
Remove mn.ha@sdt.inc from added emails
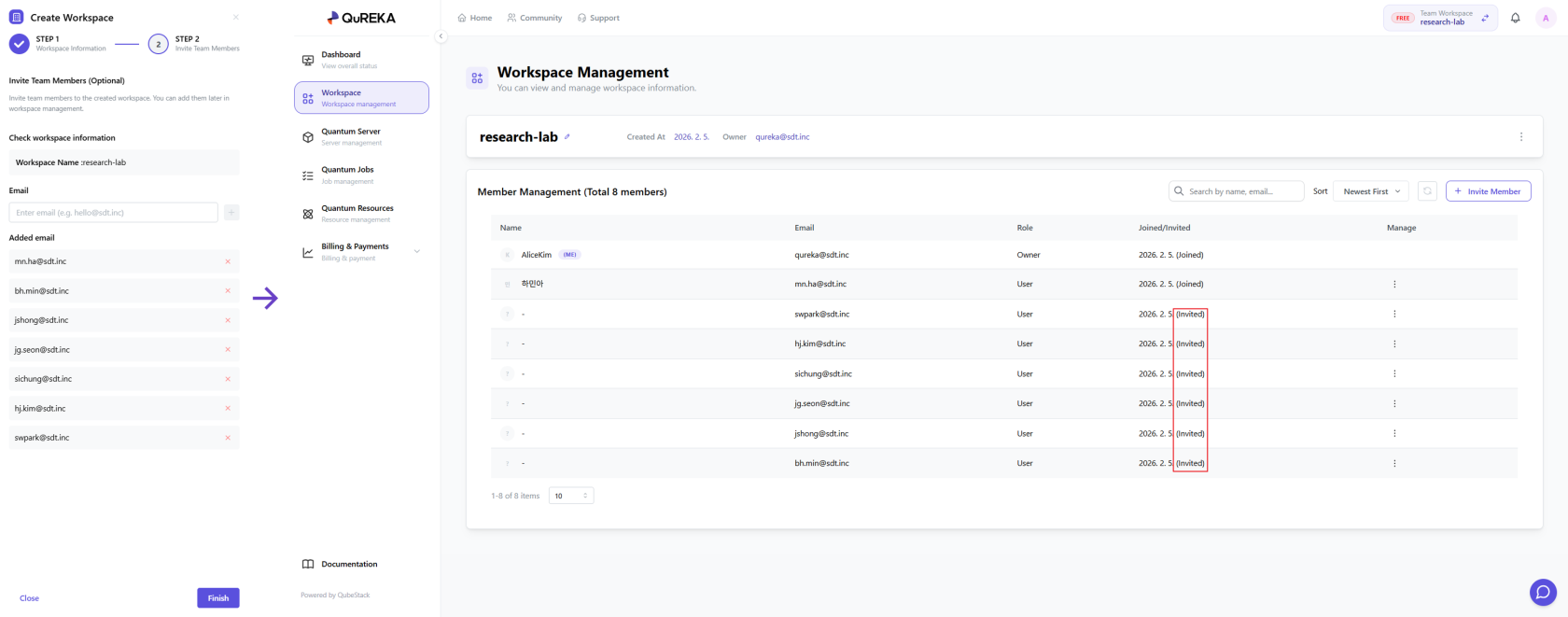[x=228, y=262]
